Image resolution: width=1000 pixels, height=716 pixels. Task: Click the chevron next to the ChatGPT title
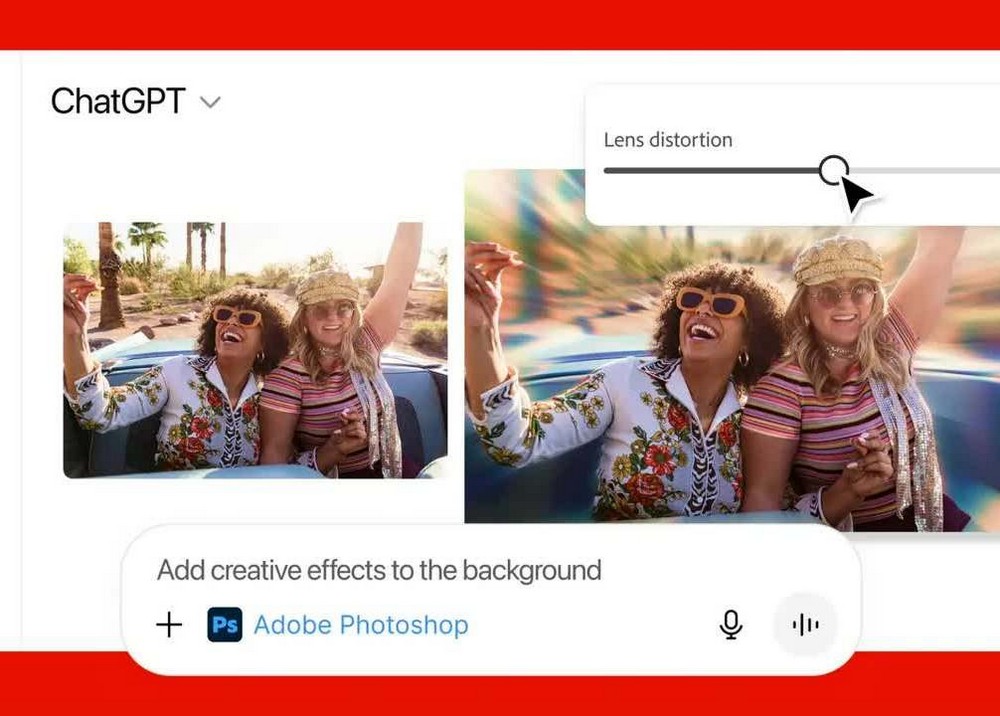click(210, 102)
